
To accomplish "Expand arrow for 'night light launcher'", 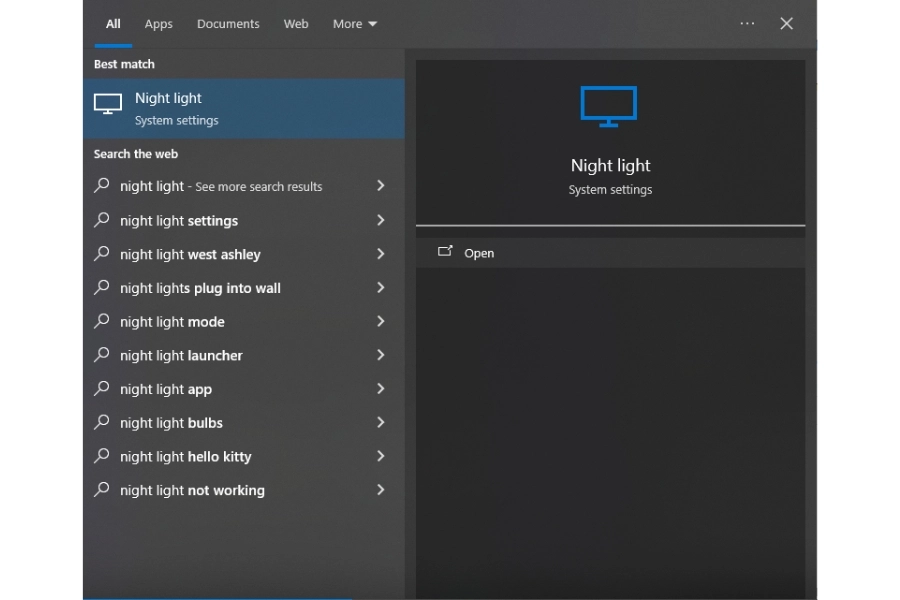I will [380, 355].
